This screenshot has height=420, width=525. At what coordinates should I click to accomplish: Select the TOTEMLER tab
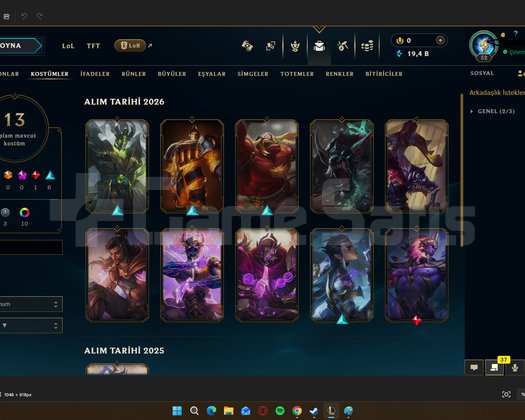(x=297, y=74)
